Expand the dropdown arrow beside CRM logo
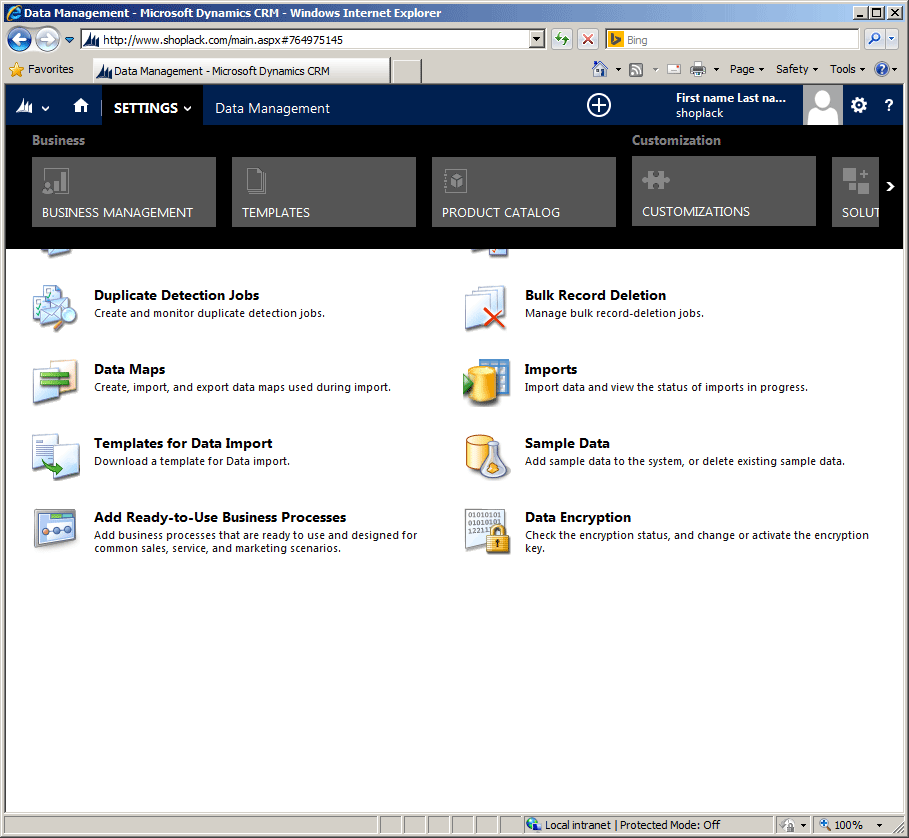The width and height of the screenshot is (909, 838). tap(45, 108)
